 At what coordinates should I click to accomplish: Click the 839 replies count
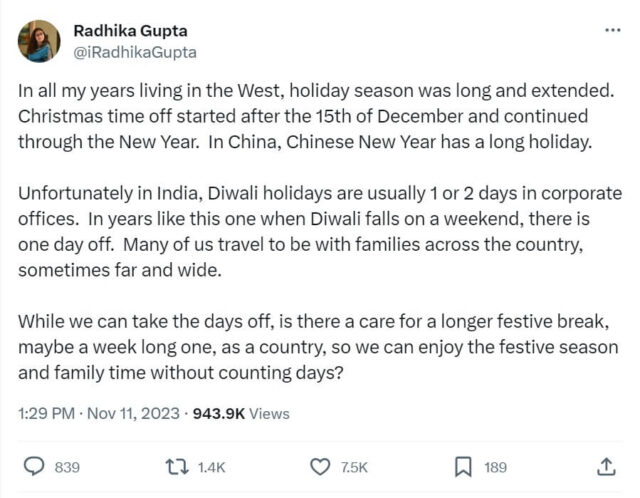[67, 467]
